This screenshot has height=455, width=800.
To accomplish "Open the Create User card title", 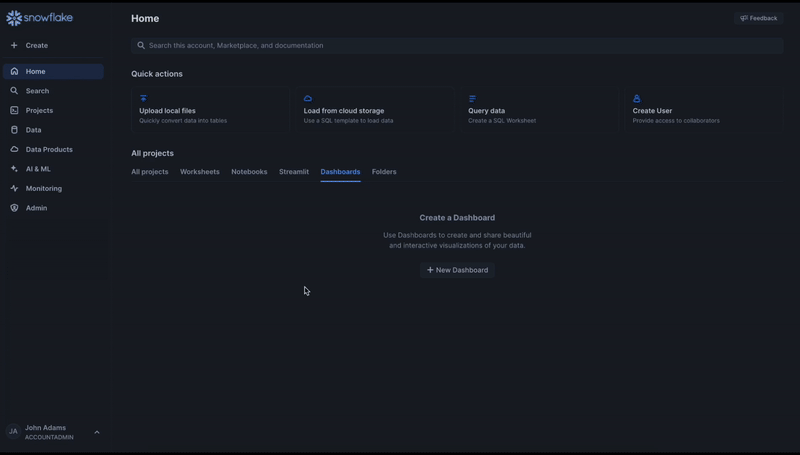I will point(652,111).
